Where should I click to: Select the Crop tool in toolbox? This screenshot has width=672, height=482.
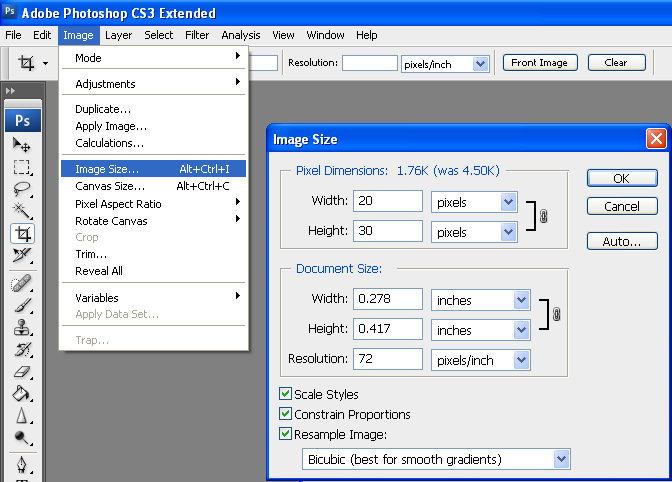[x=23, y=234]
